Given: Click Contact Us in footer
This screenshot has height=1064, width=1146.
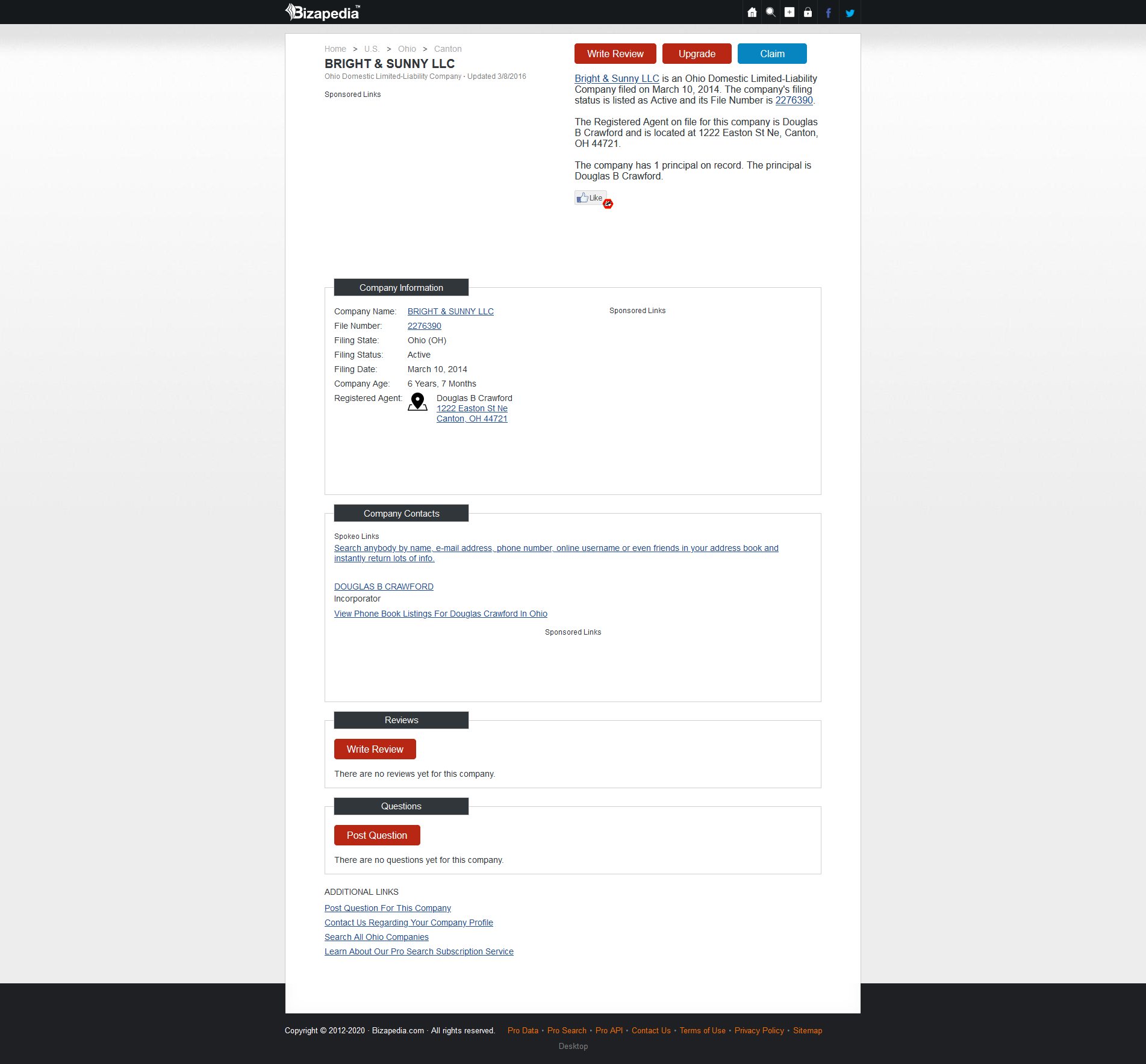Looking at the screenshot, I should click(651, 1030).
